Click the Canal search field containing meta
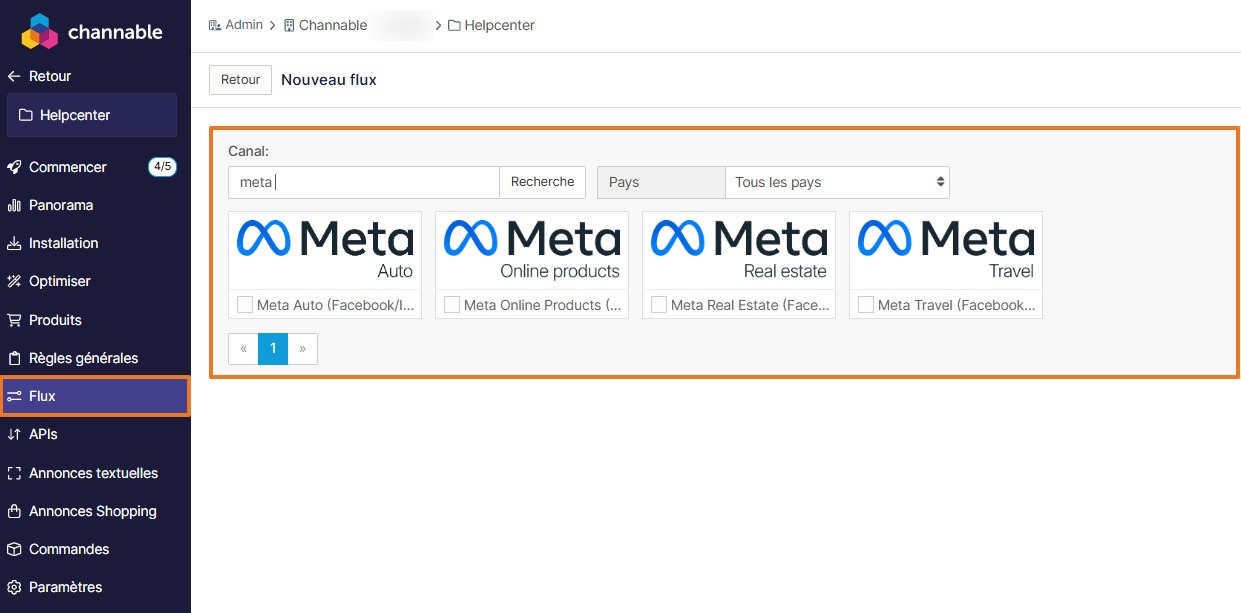This screenshot has width=1241, height=613. pyautogui.click(x=364, y=182)
